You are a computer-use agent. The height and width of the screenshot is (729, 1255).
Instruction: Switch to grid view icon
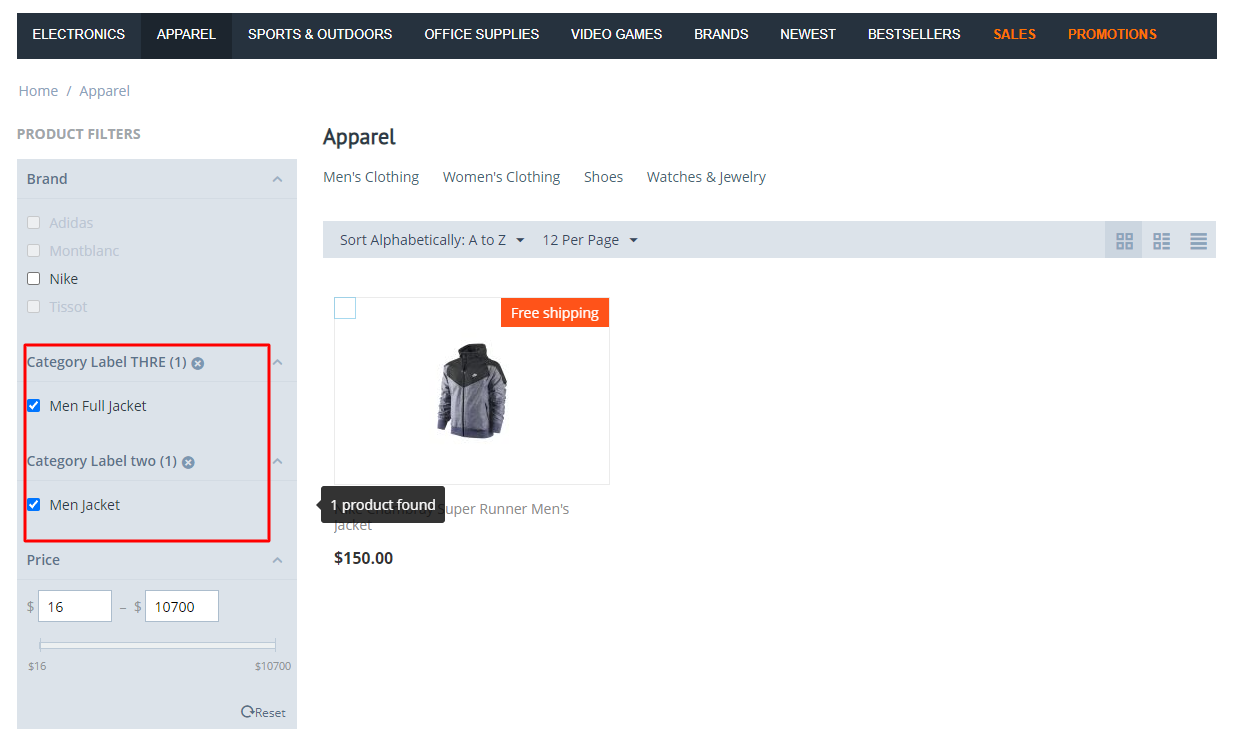(x=1124, y=241)
